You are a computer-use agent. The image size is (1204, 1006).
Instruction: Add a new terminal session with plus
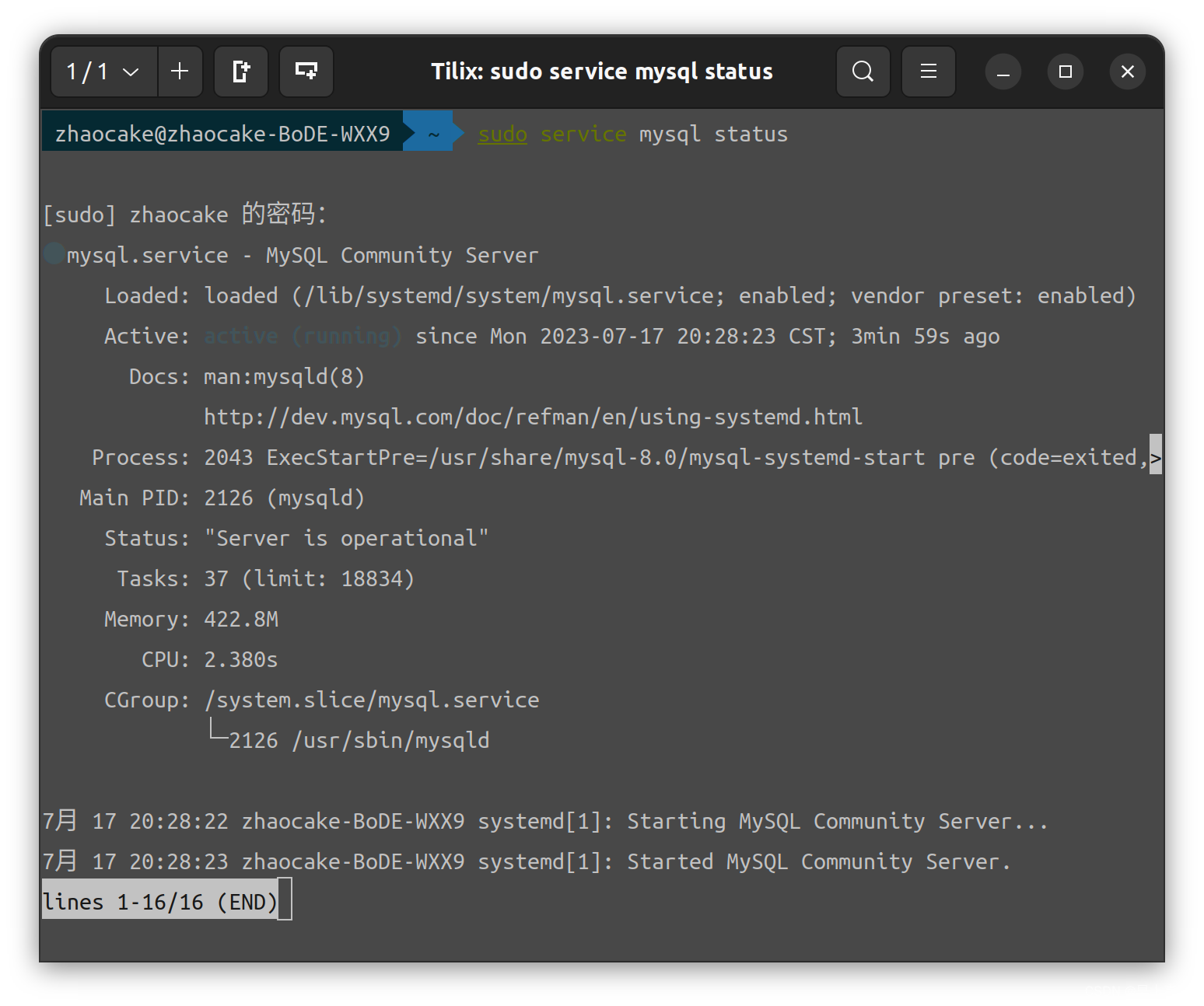click(x=180, y=72)
